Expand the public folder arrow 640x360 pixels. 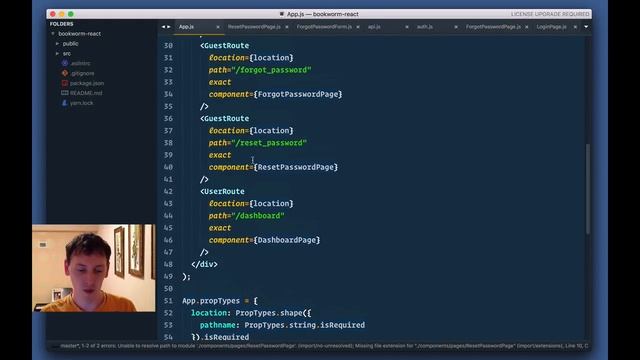point(57,44)
